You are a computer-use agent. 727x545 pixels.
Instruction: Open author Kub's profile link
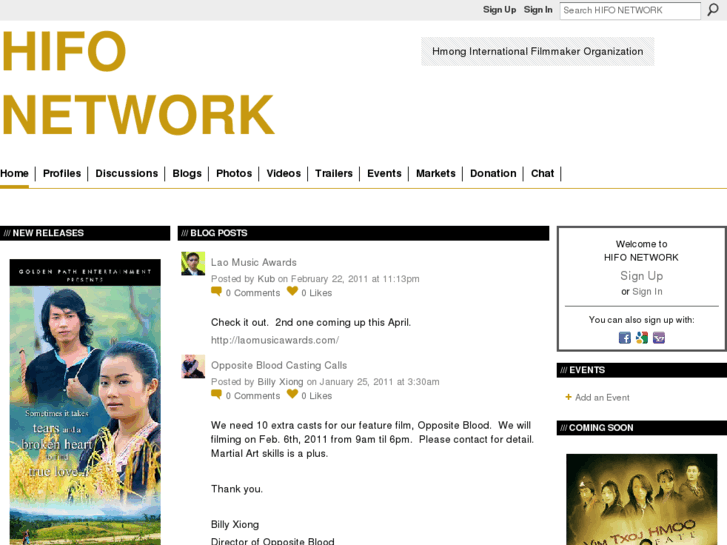coord(266,279)
